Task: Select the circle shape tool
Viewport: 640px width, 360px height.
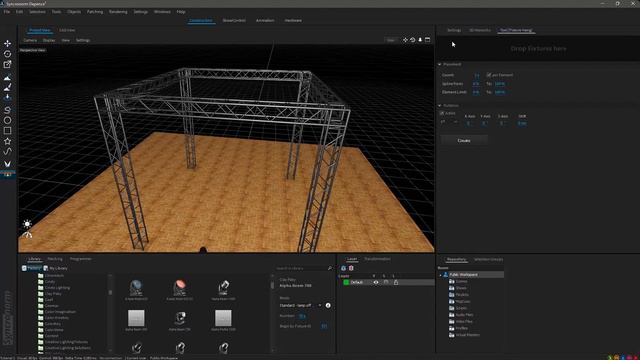Action: 7,120
